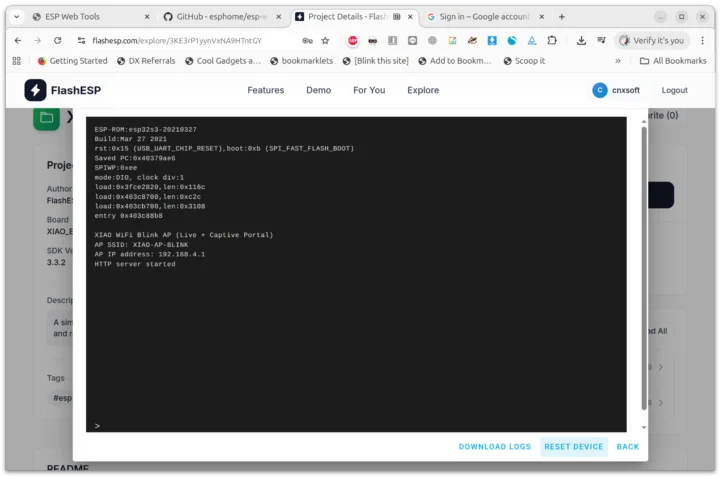This screenshot has width=720, height=477.
Task: Click the Blink this site bookmark
Action: pyautogui.click(x=376, y=61)
